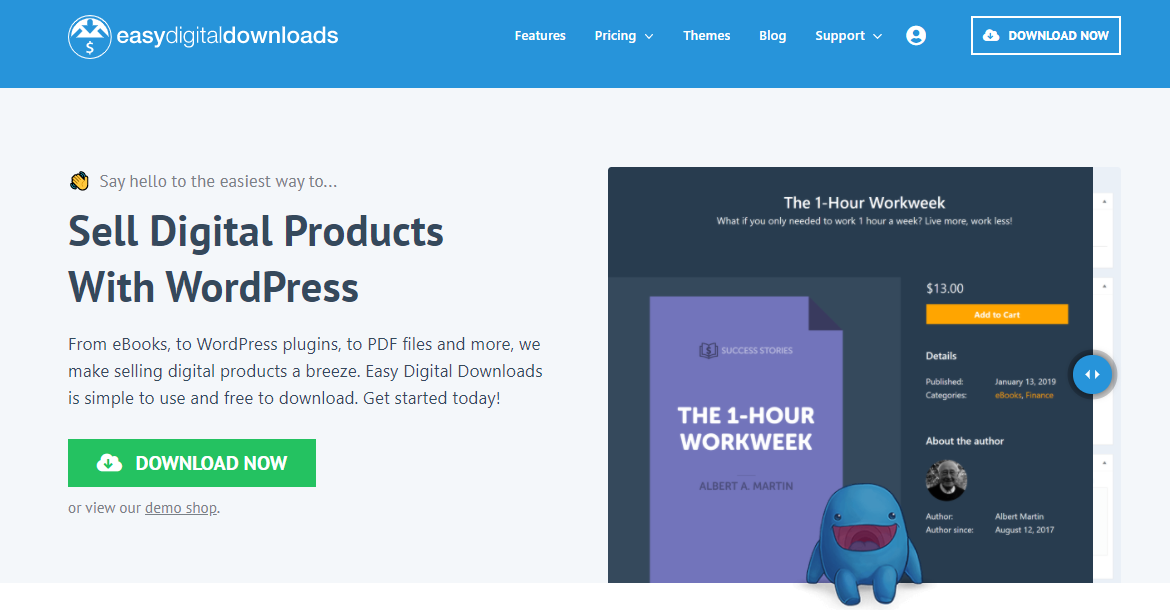
Task: Click the 'About the author' heading
Action: click(x=965, y=441)
